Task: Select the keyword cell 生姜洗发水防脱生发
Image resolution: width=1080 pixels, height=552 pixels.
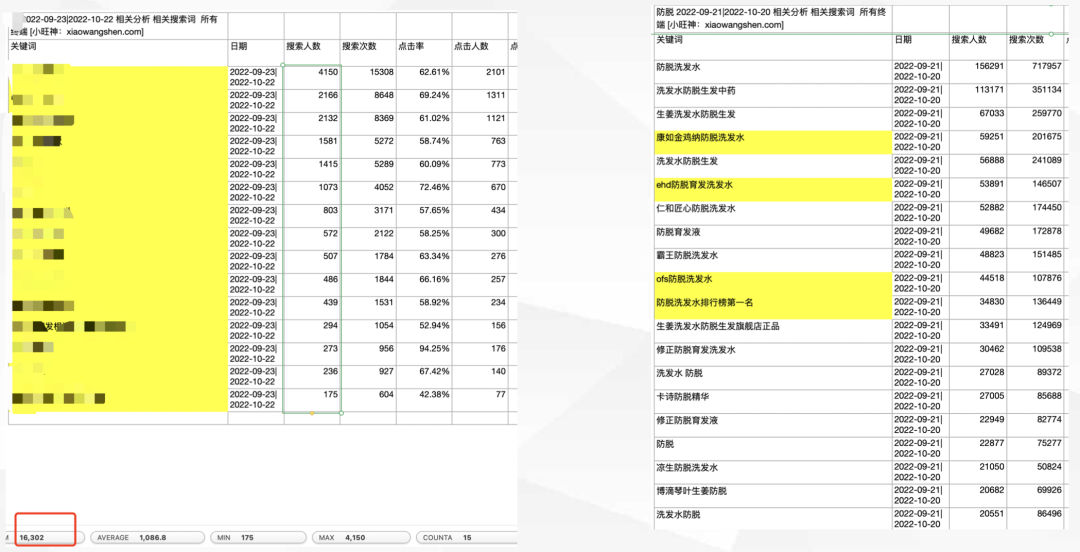Action: tap(773, 119)
